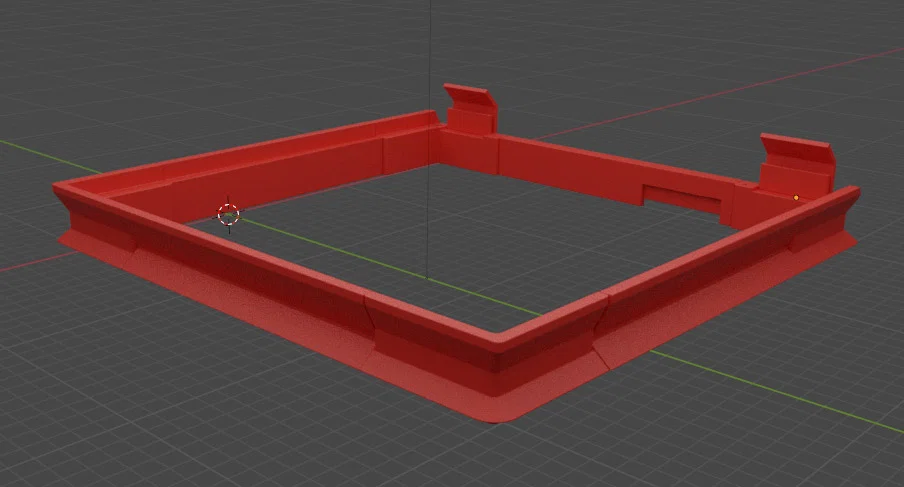904x487 pixels.
Task: Click the orange object origin dot
Action: 796,198
